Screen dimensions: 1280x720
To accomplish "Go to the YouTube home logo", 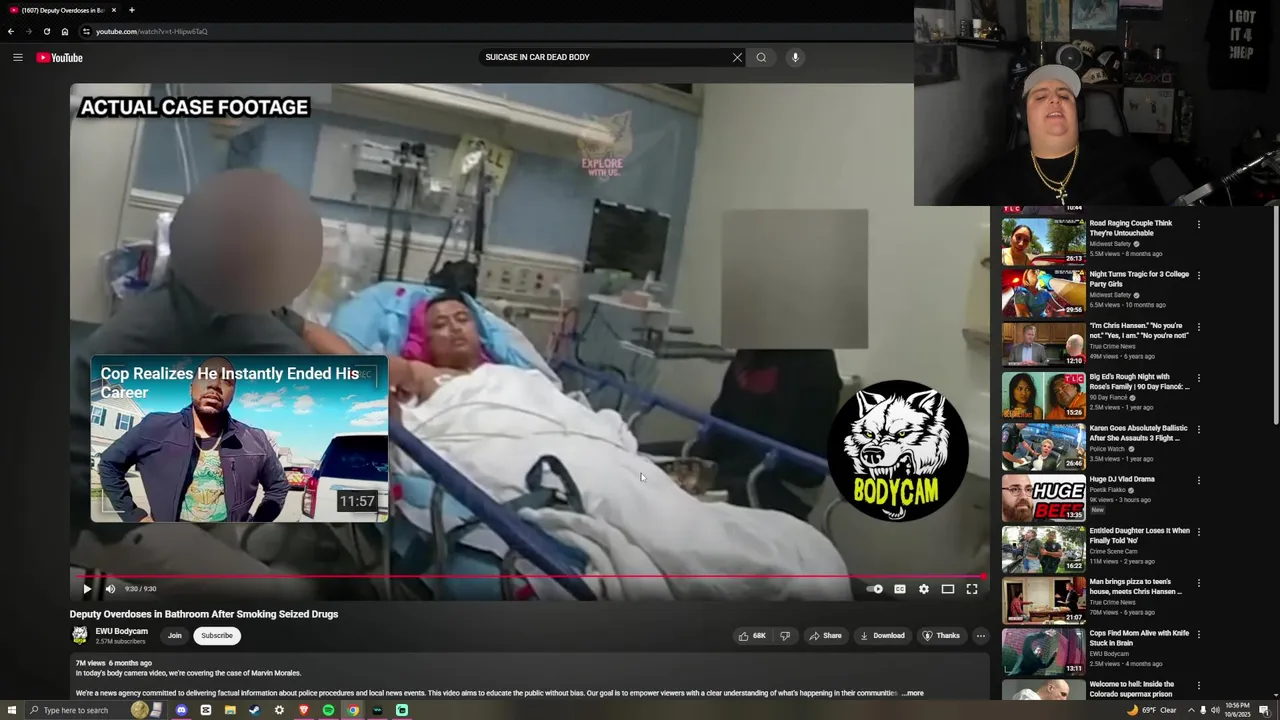I will pyautogui.click(x=59, y=57).
